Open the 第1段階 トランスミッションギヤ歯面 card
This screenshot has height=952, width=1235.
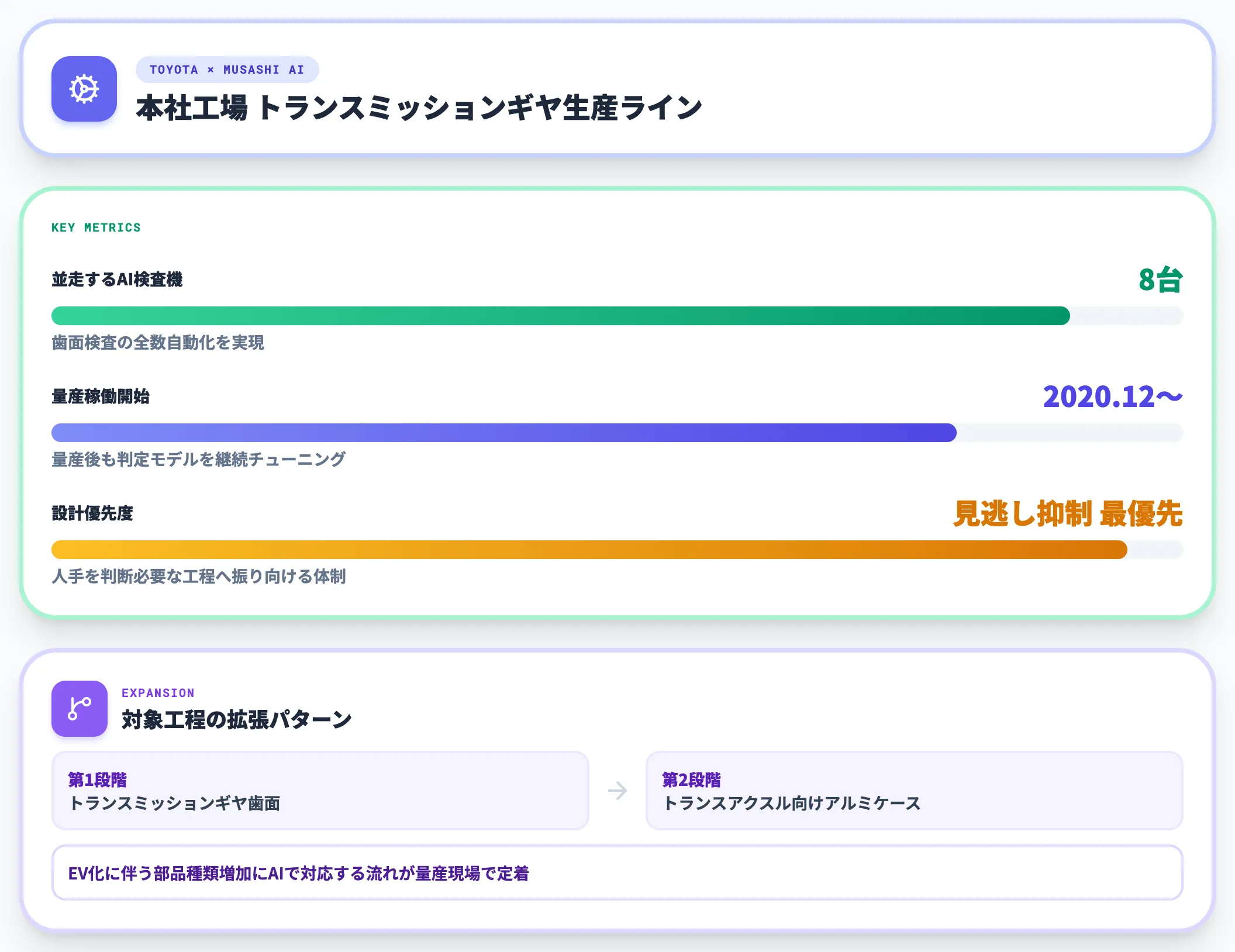[320, 791]
